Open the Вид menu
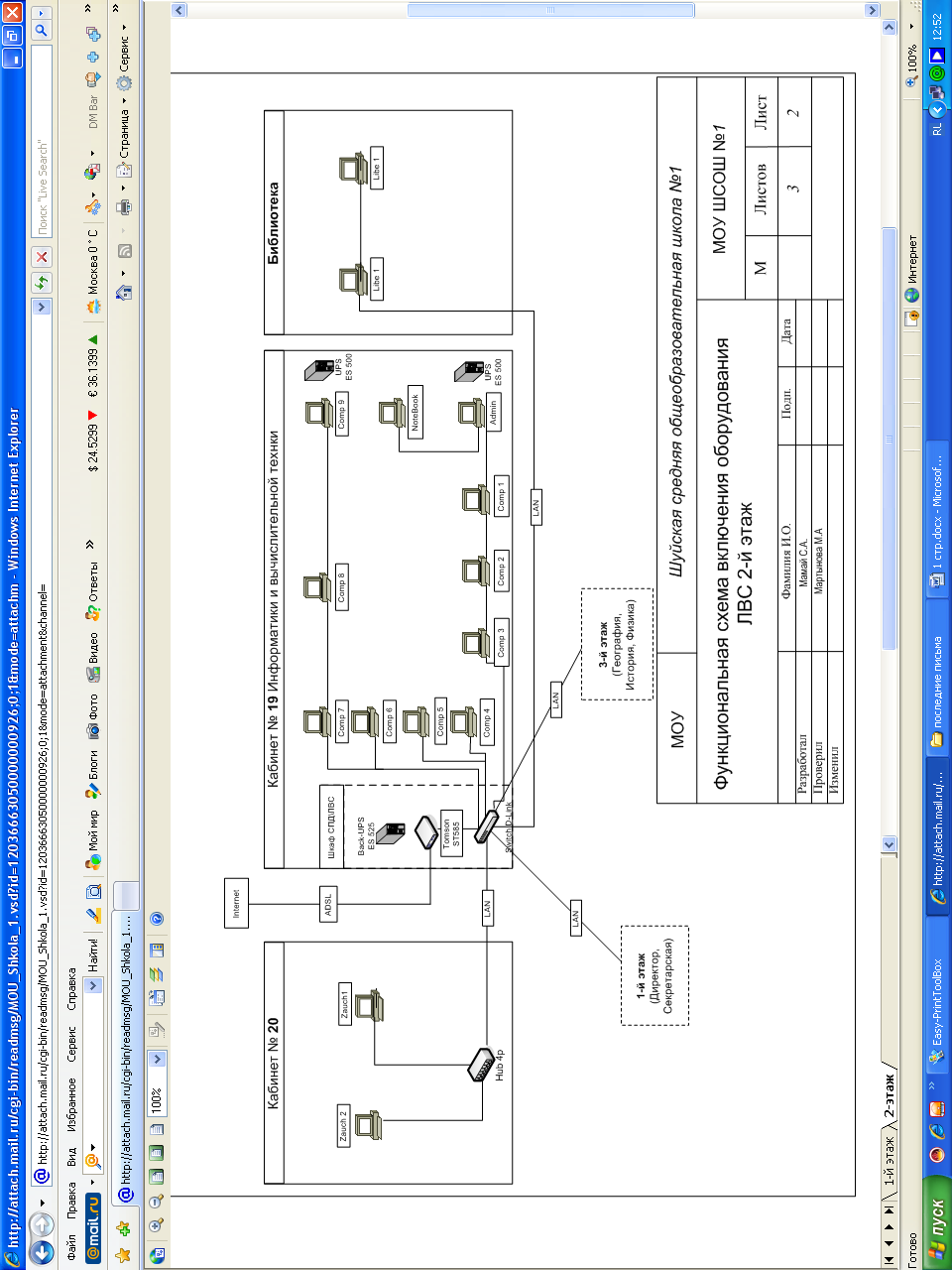The width and height of the screenshot is (952, 1270). coord(71,1156)
